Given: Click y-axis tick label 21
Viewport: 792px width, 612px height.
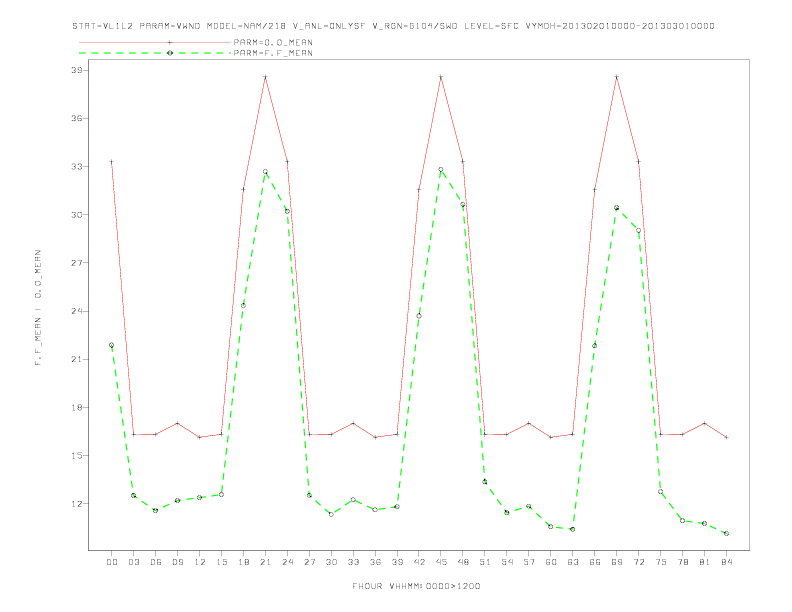Looking at the screenshot, I should click(x=76, y=359).
